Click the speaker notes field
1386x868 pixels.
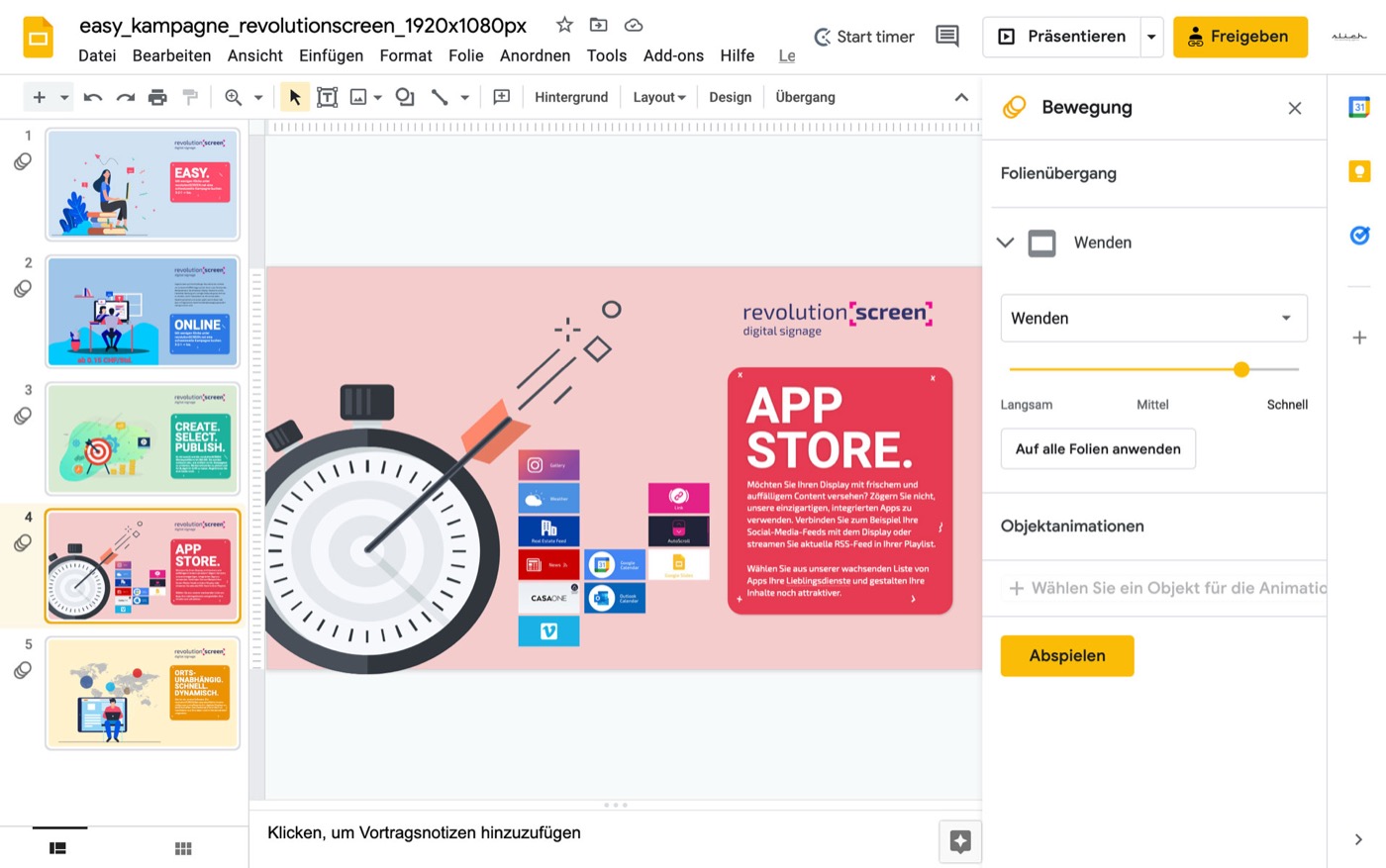594,833
